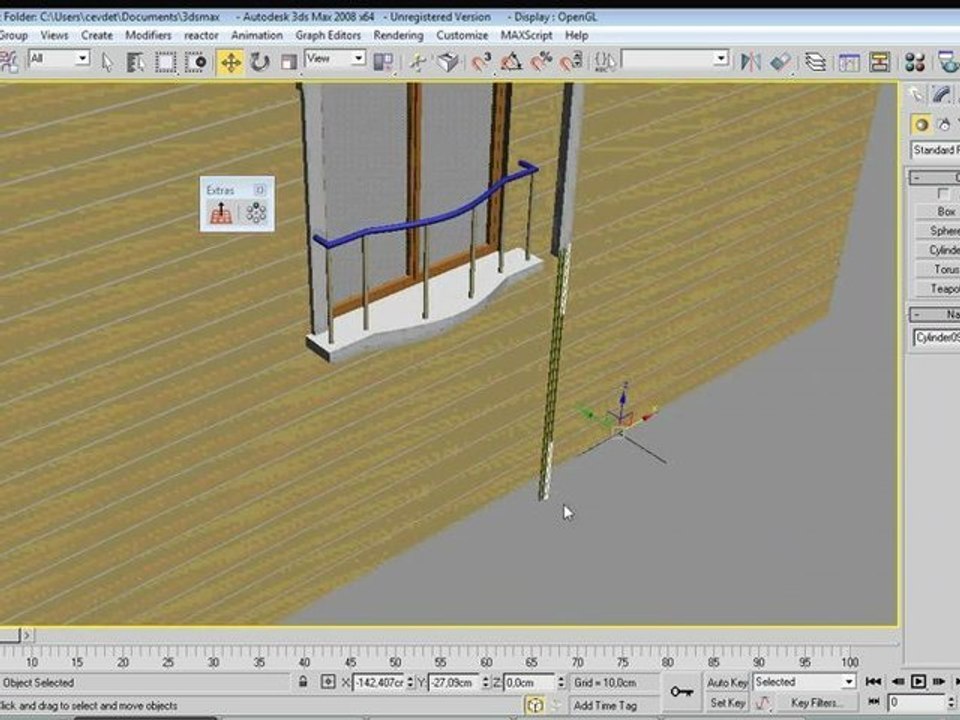Toggle the Selection Lock padlock
960x720 pixels.
coord(303,681)
